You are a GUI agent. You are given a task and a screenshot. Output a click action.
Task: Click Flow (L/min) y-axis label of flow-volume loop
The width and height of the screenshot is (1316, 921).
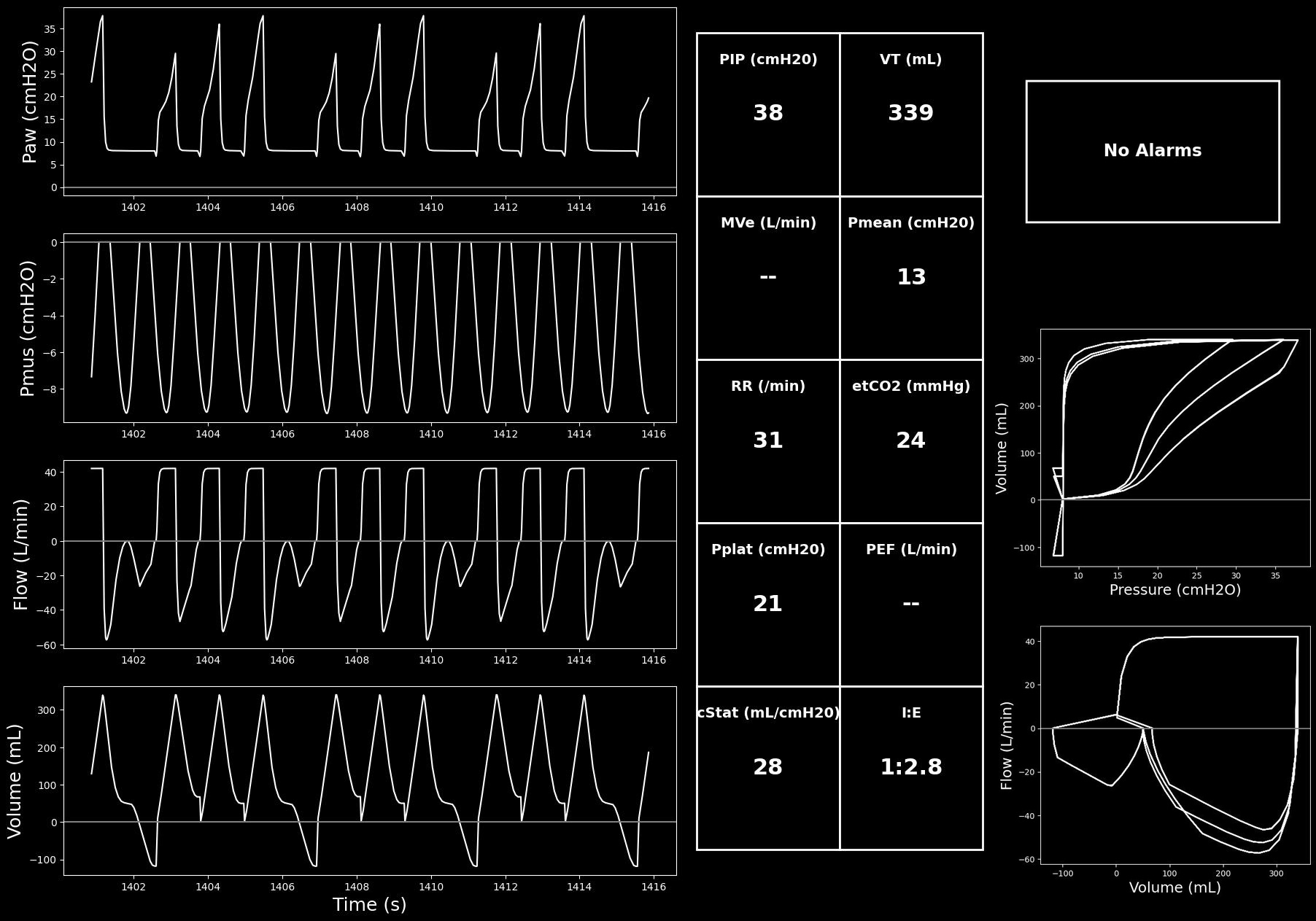click(x=1007, y=745)
